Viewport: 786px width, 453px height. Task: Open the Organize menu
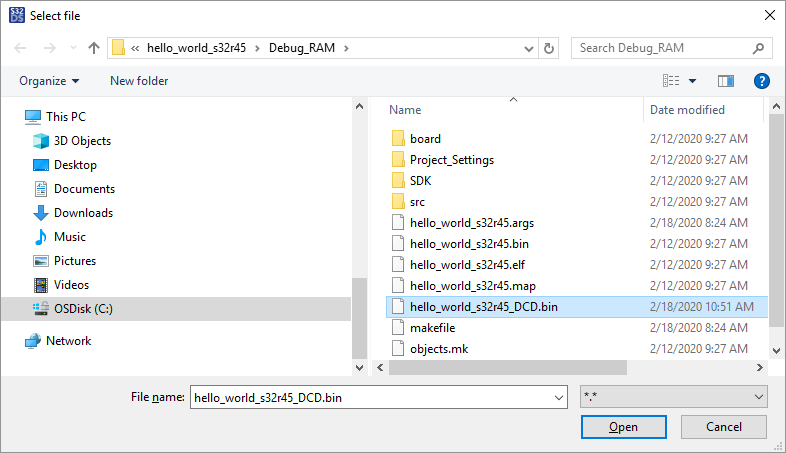click(49, 81)
